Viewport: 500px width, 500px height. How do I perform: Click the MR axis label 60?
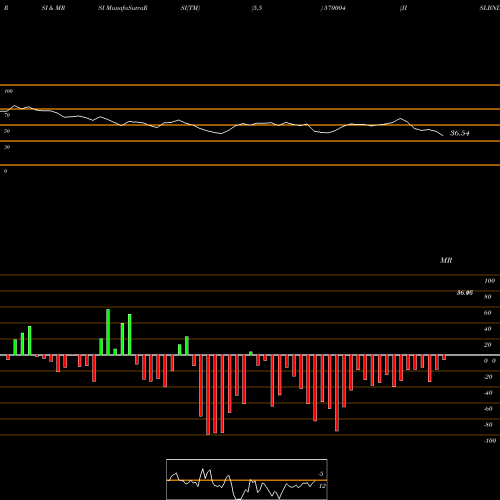click(488, 313)
